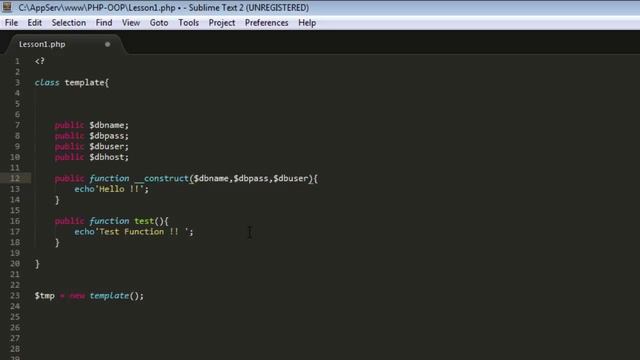
Task: Open the Find menu
Action: (x=104, y=23)
